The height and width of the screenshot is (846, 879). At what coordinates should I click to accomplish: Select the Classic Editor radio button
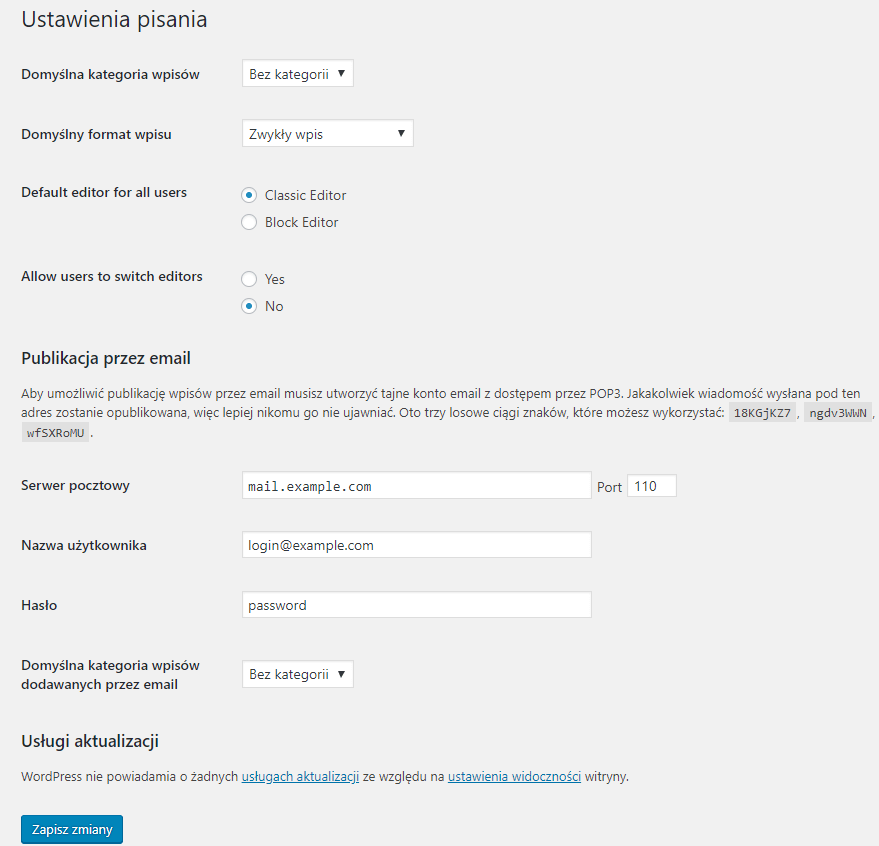point(249,195)
